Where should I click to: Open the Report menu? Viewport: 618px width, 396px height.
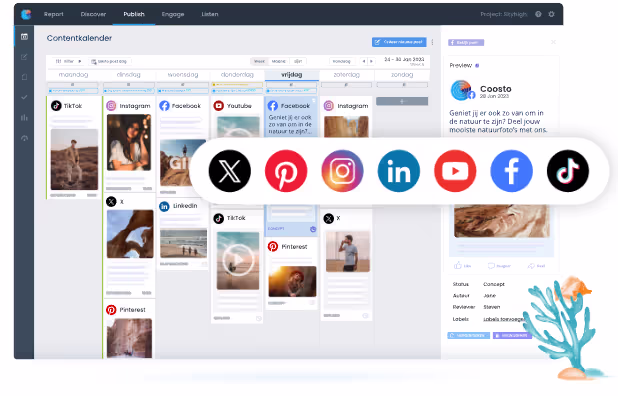click(x=54, y=14)
